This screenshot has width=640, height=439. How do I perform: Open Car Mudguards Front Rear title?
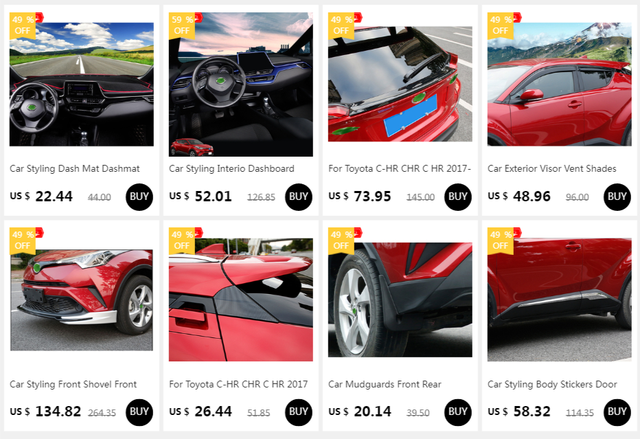click(384, 384)
